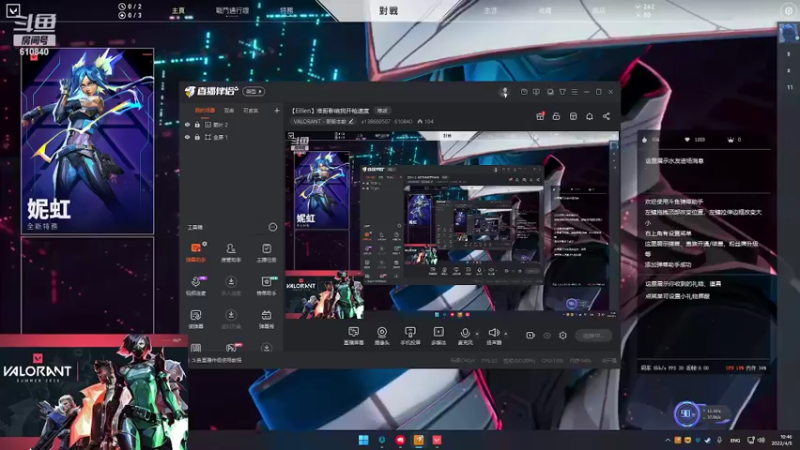This screenshot has width=800, height=450.
Task: Edit the VALORANT category with pencil icon
Action: [x=351, y=121]
